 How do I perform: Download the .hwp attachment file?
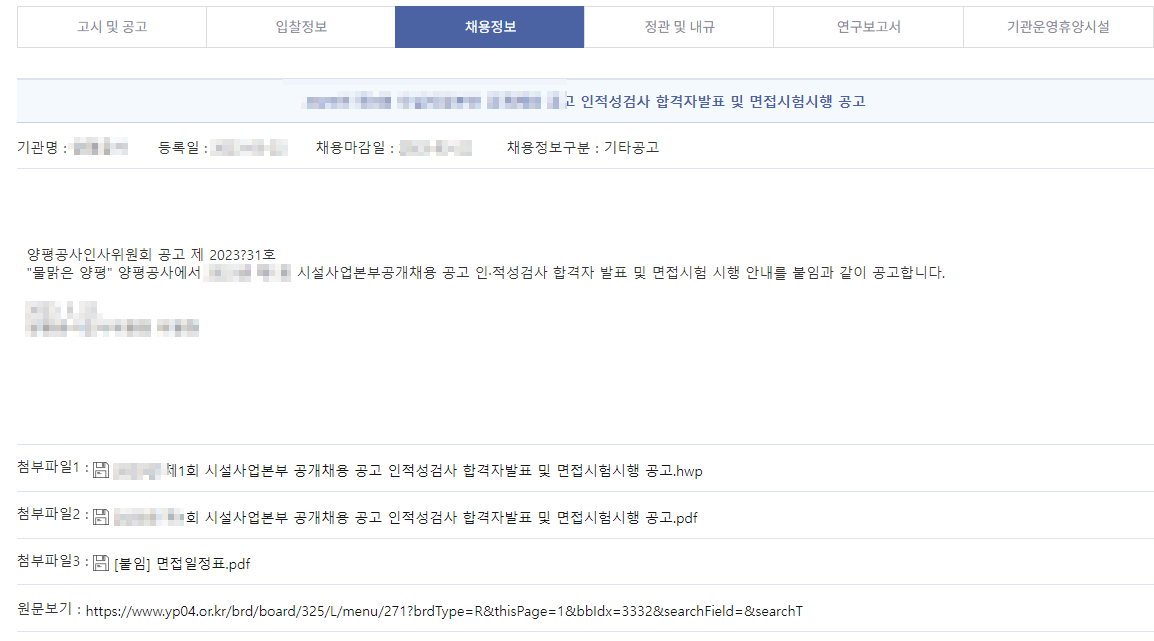(x=408, y=471)
